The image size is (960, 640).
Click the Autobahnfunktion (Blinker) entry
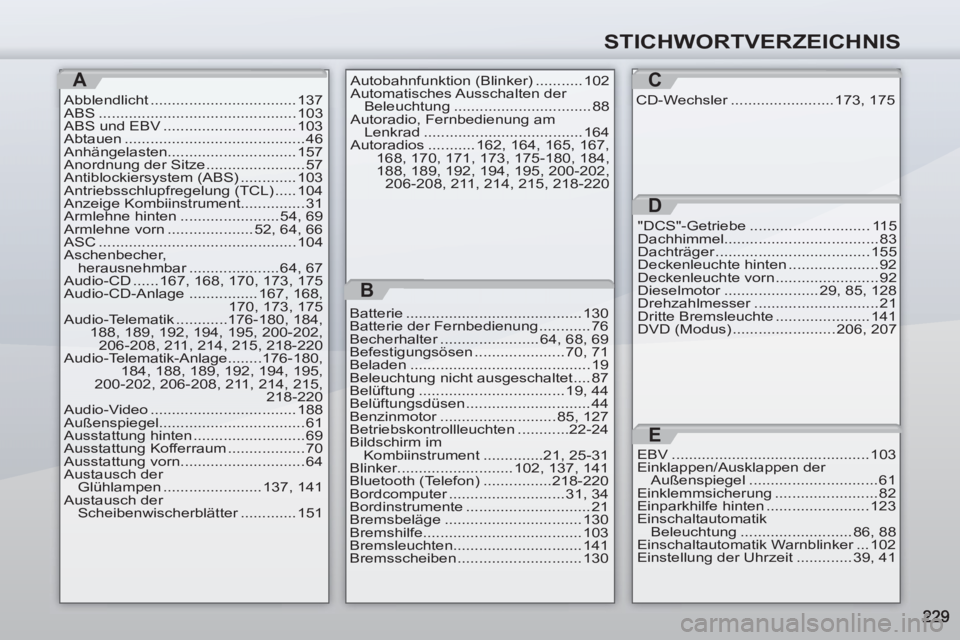[x=479, y=81]
